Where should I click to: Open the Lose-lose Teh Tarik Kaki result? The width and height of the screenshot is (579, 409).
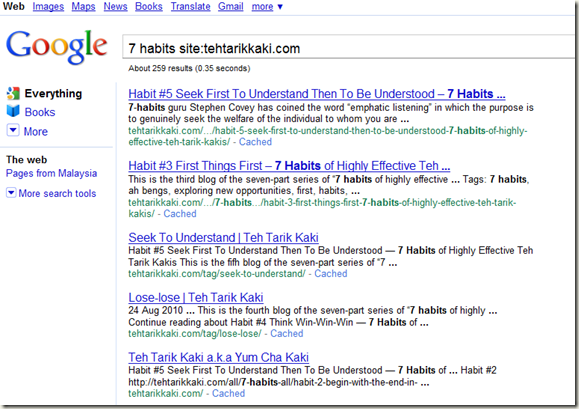(x=196, y=297)
